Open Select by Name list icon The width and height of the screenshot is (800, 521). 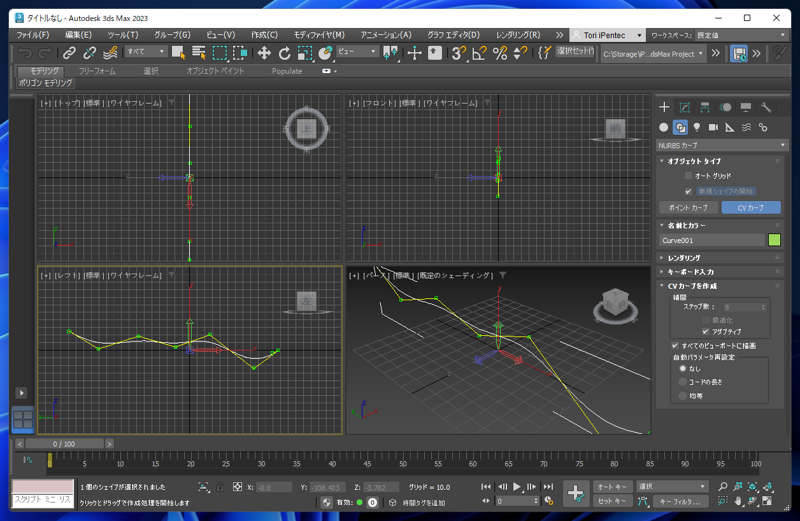[x=199, y=53]
